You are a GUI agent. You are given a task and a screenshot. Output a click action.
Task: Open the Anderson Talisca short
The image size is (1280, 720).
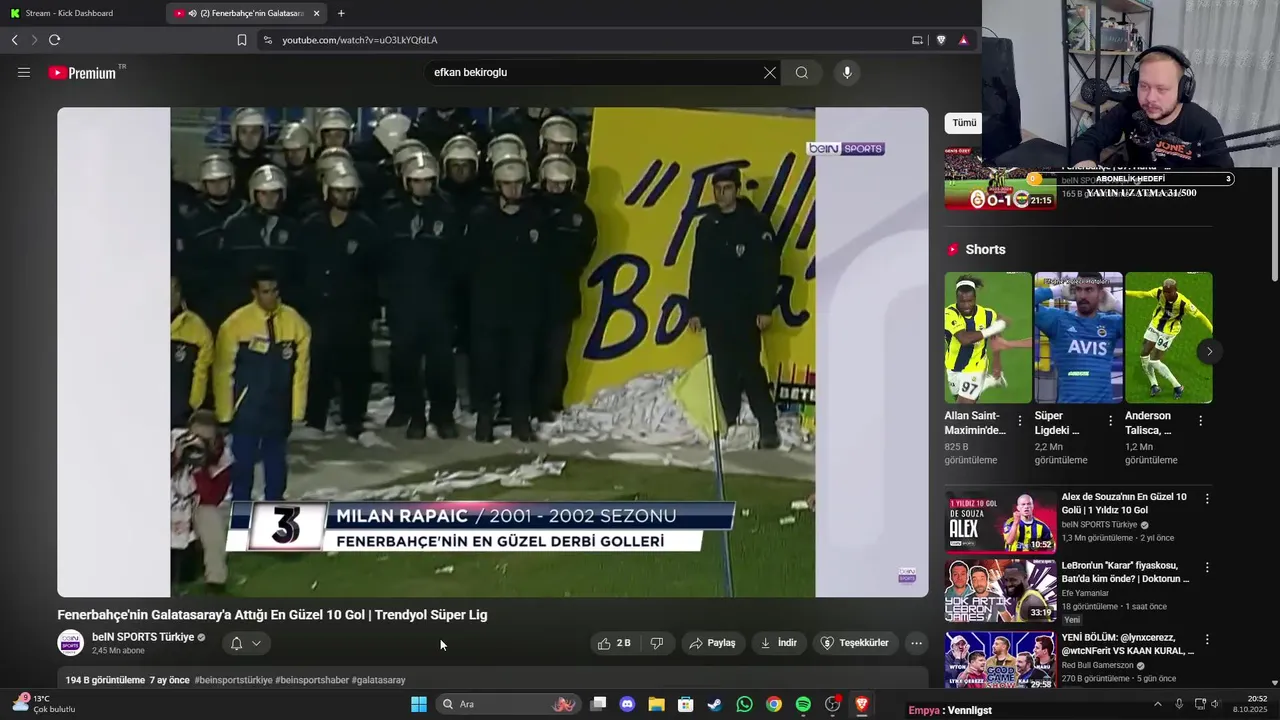pos(1168,338)
